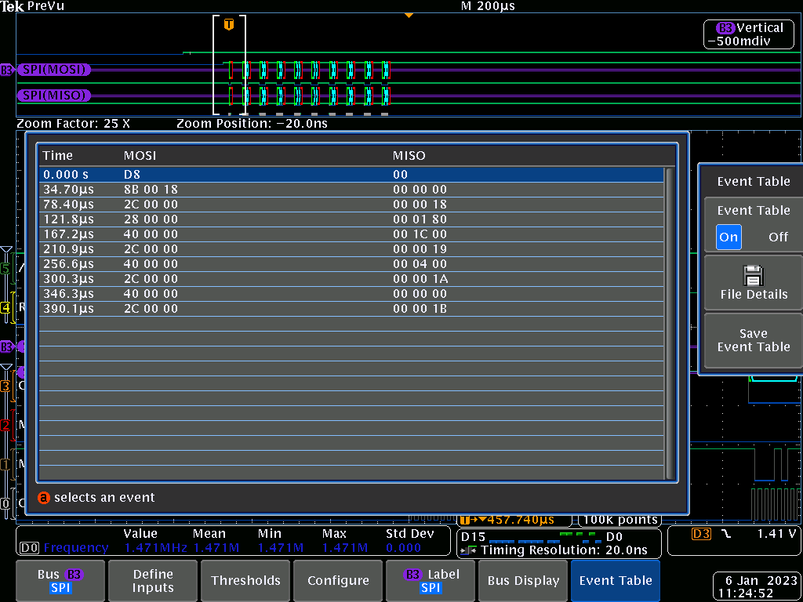Open Define Inputs menu
Image resolution: width=803 pixels, height=602 pixels.
pos(153,580)
